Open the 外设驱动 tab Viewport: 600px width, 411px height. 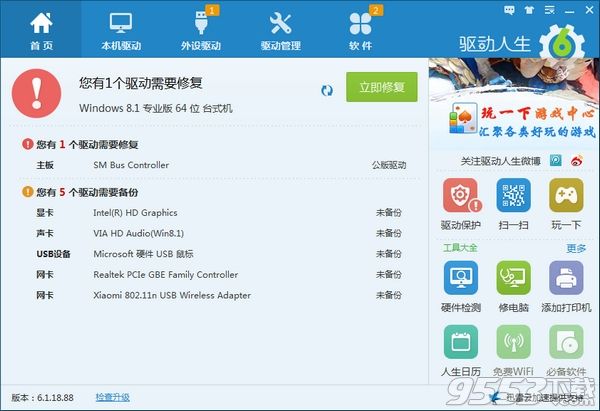click(x=201, y=29)
